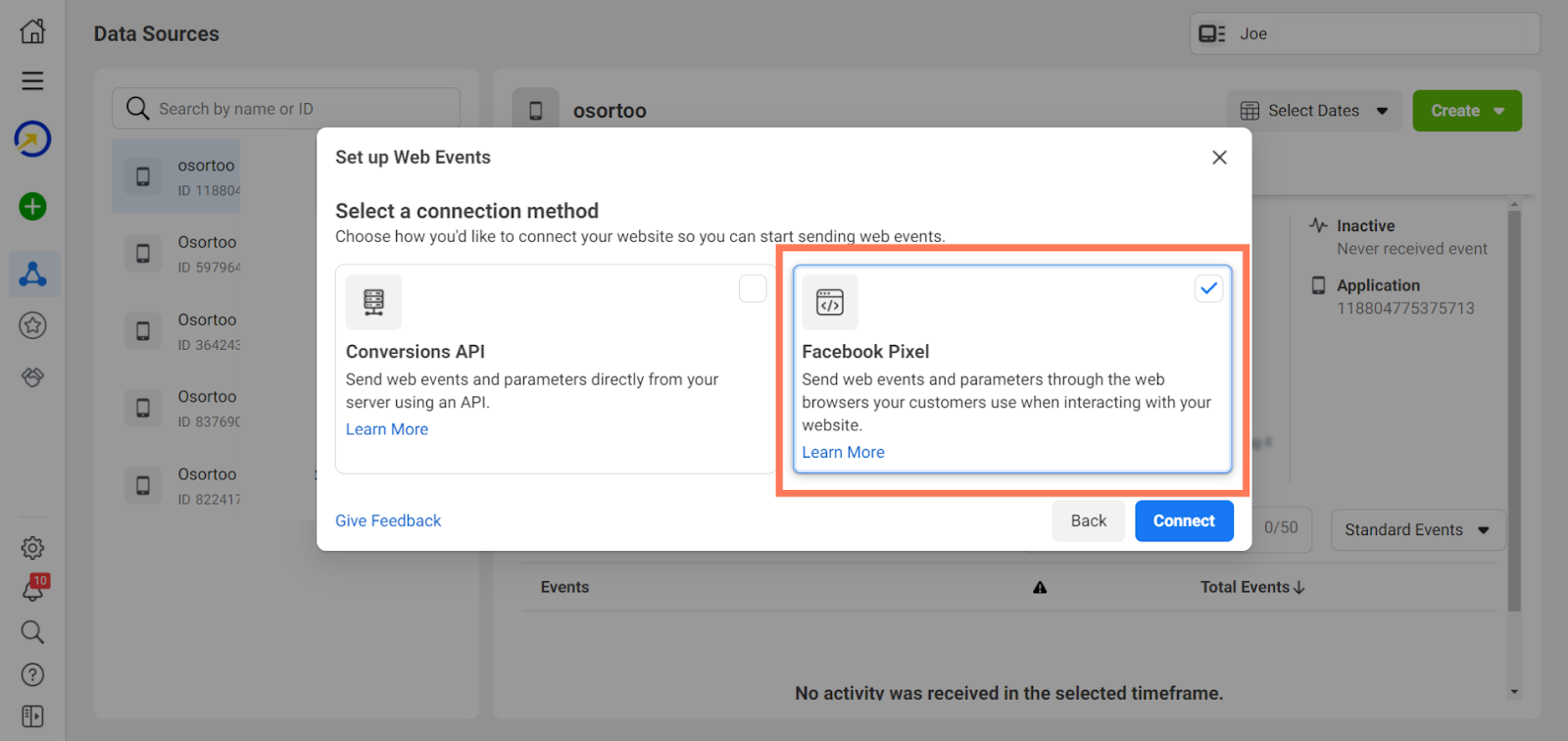
Task: Open the green Create dropdown
Action: tap(1466, 111)
